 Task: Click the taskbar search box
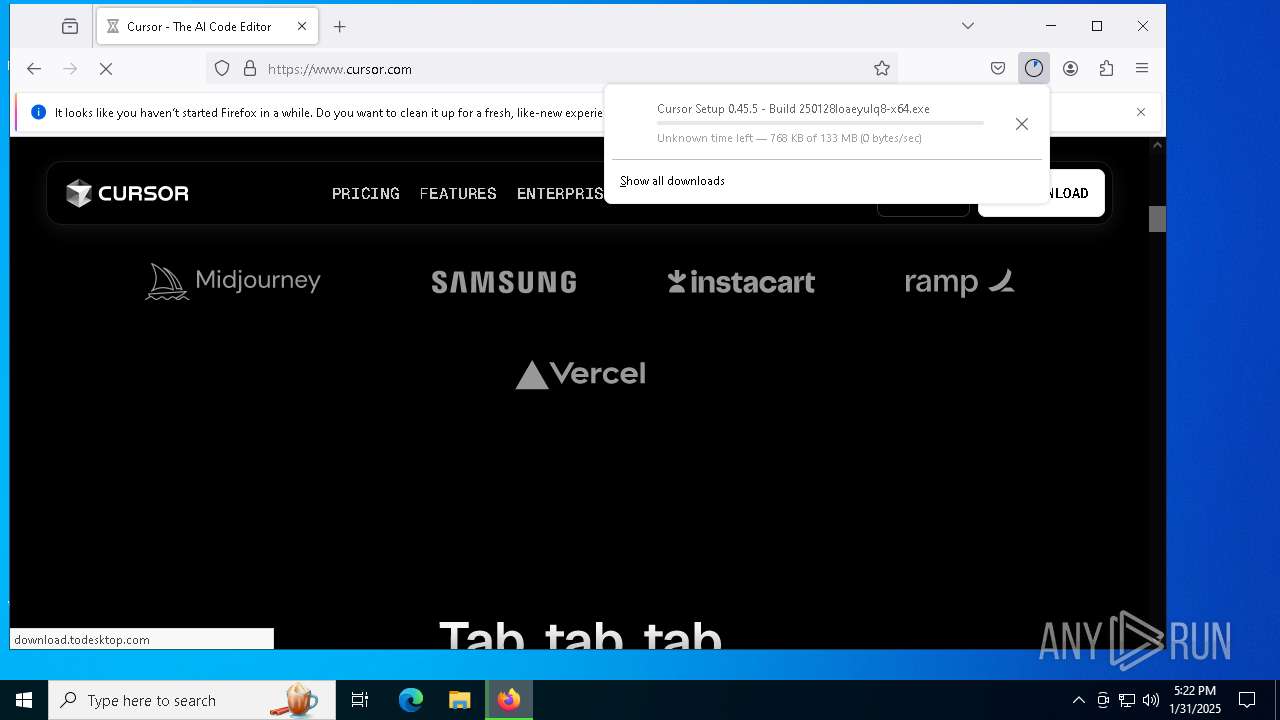192,700
